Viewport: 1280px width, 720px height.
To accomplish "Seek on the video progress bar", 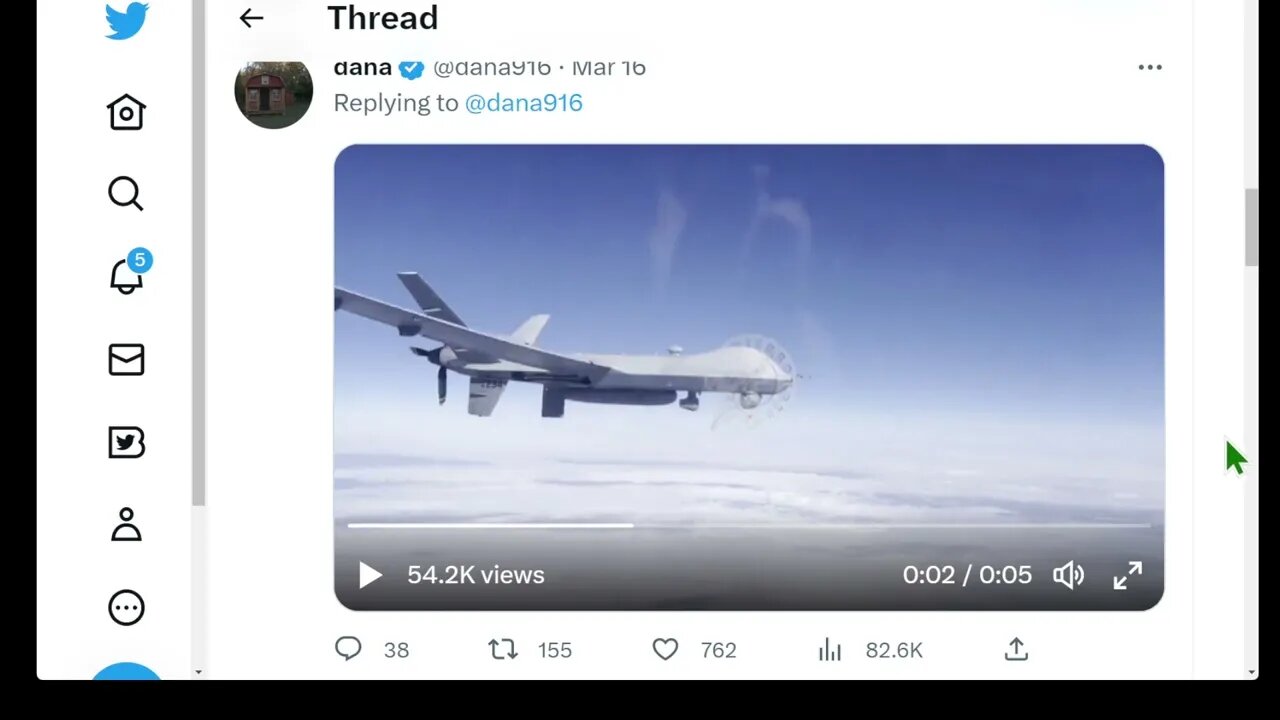I will pyautogui.click(x=749, y=524).
